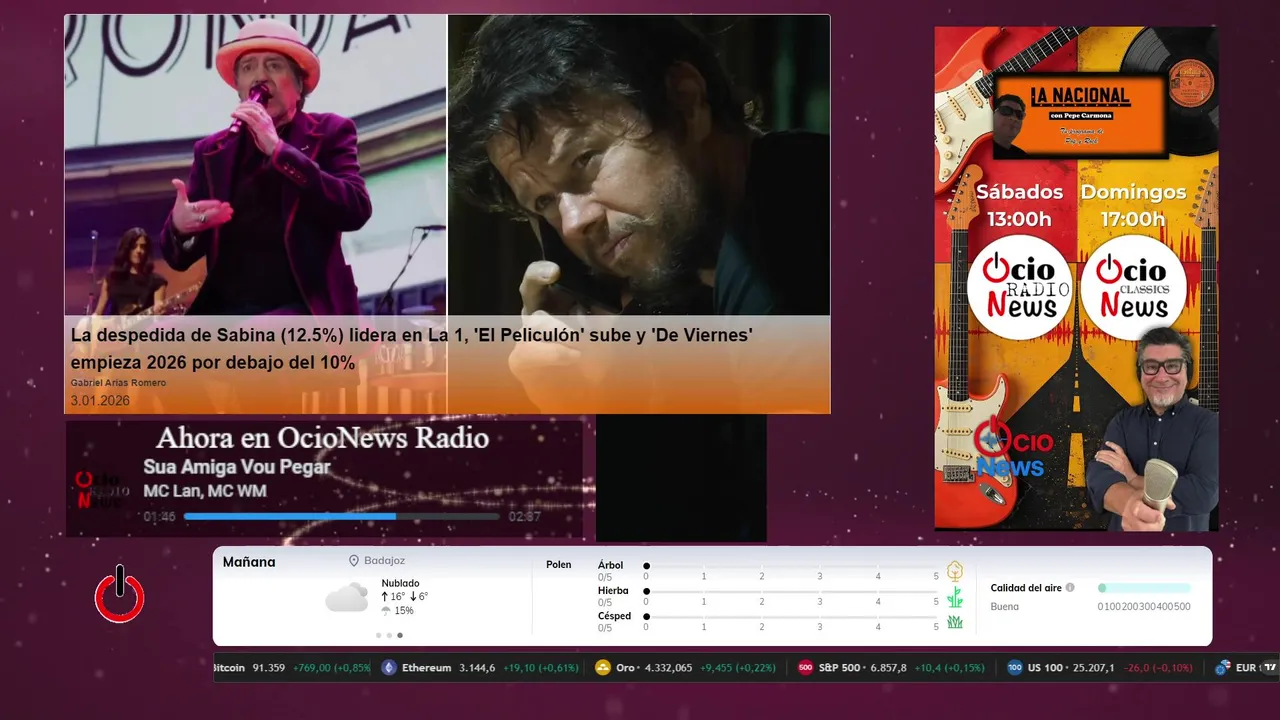Click the S&P 500 change +10,4 (+0,15%)
Image resolution: width=1280 pixels, height=720 pixels.
(x=949, y=668)
